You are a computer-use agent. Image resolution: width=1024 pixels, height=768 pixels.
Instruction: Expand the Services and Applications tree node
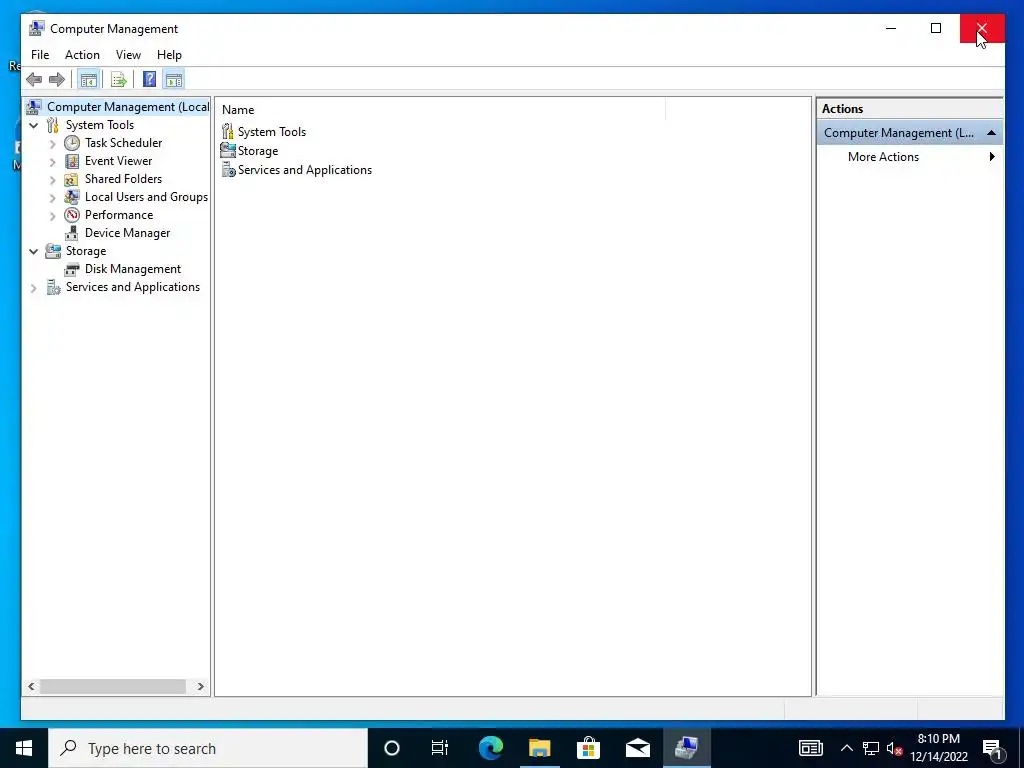34,287
